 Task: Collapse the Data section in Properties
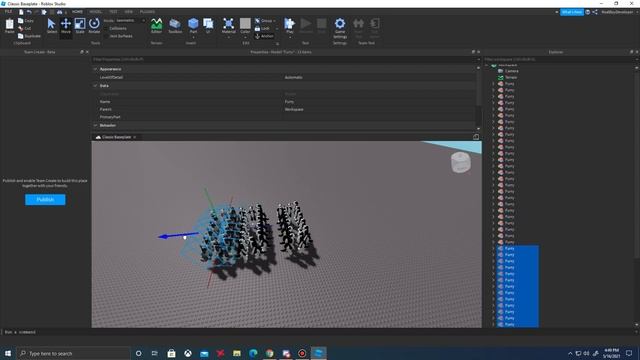(x=95, y=86)
